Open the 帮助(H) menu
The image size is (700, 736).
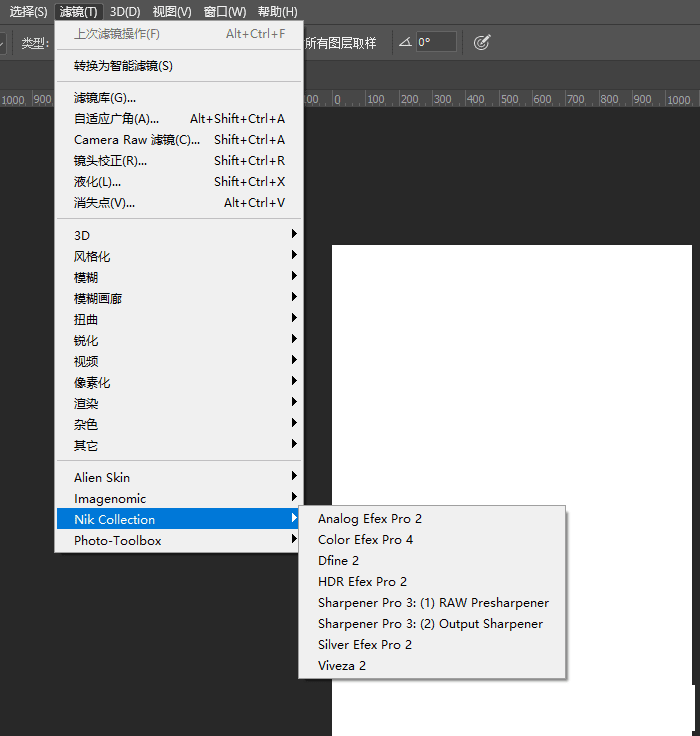[x=277, y=11]
